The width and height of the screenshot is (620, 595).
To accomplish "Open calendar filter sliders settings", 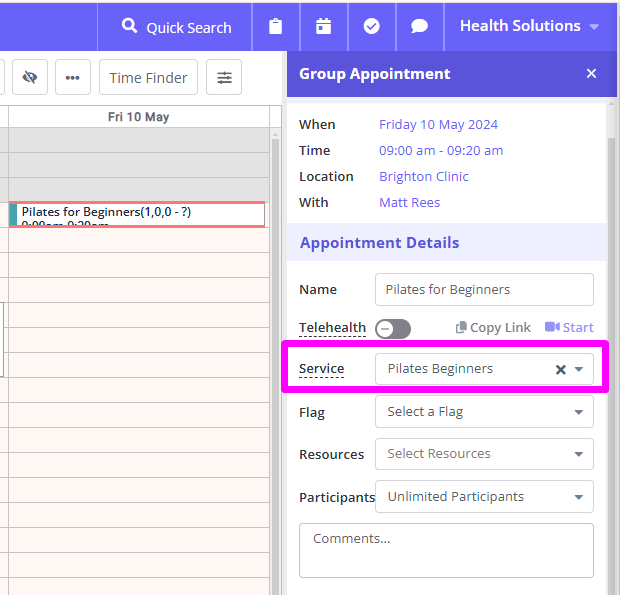I will [x=224, y=77].
